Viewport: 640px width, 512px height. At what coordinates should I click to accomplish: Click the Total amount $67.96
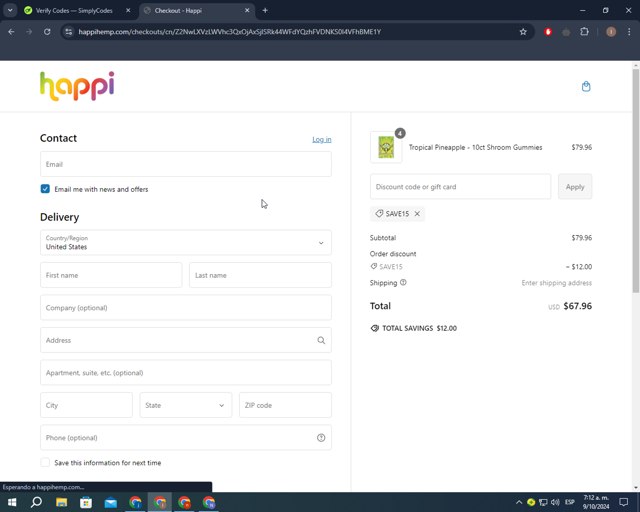click(x=578, y=306)
